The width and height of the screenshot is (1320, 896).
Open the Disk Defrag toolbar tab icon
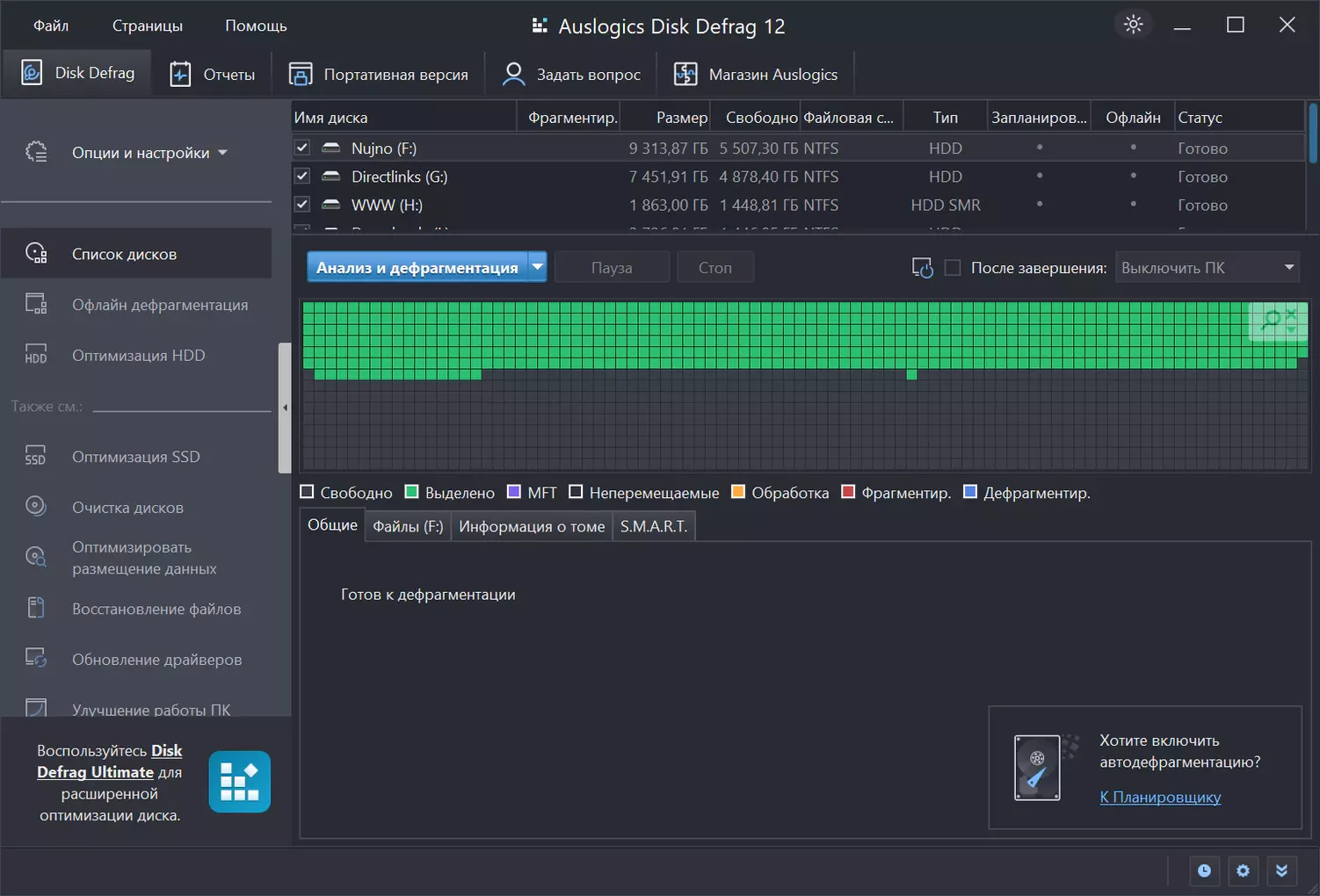point(32,73)
